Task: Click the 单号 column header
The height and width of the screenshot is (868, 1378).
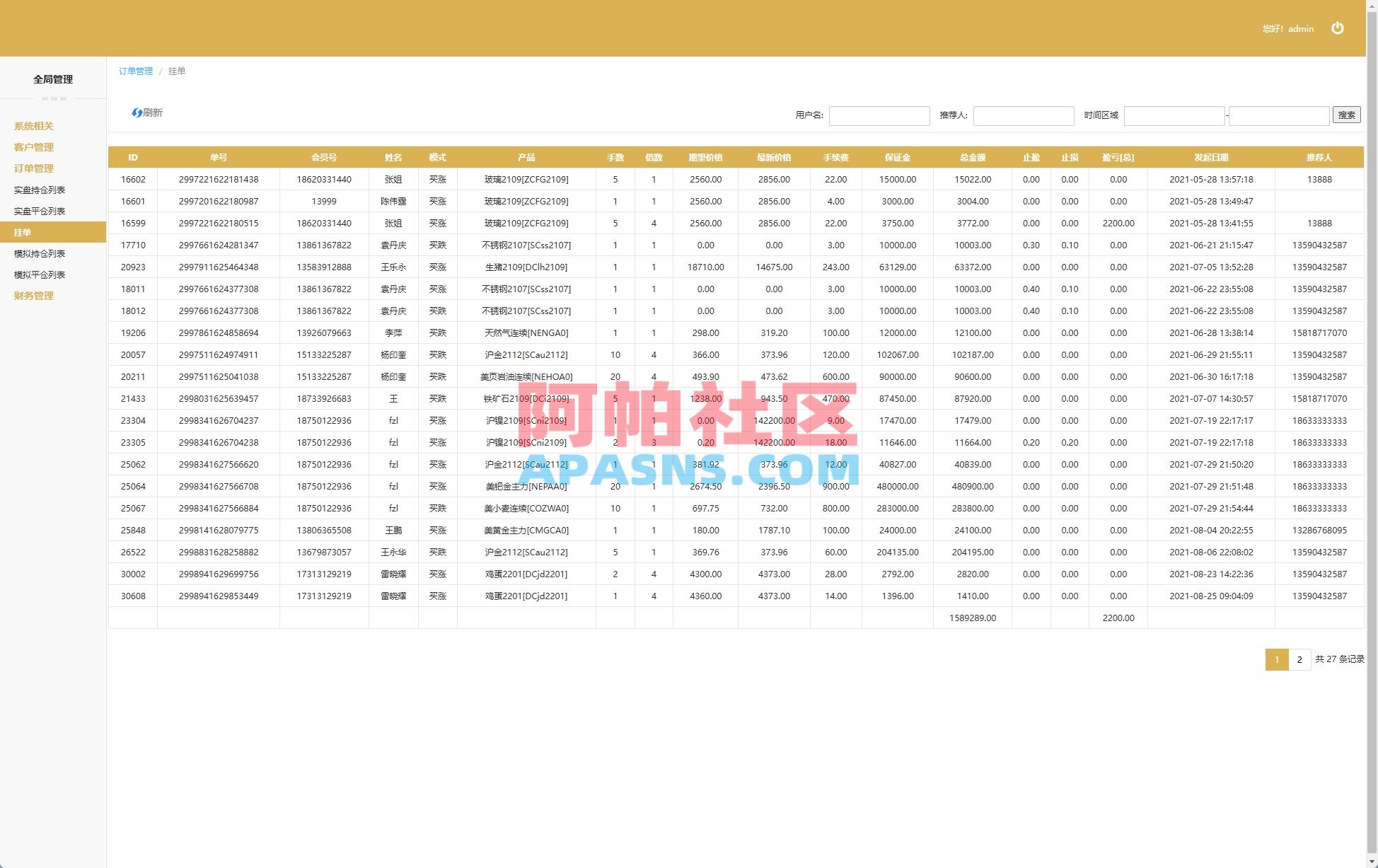Action: point(219,158)
